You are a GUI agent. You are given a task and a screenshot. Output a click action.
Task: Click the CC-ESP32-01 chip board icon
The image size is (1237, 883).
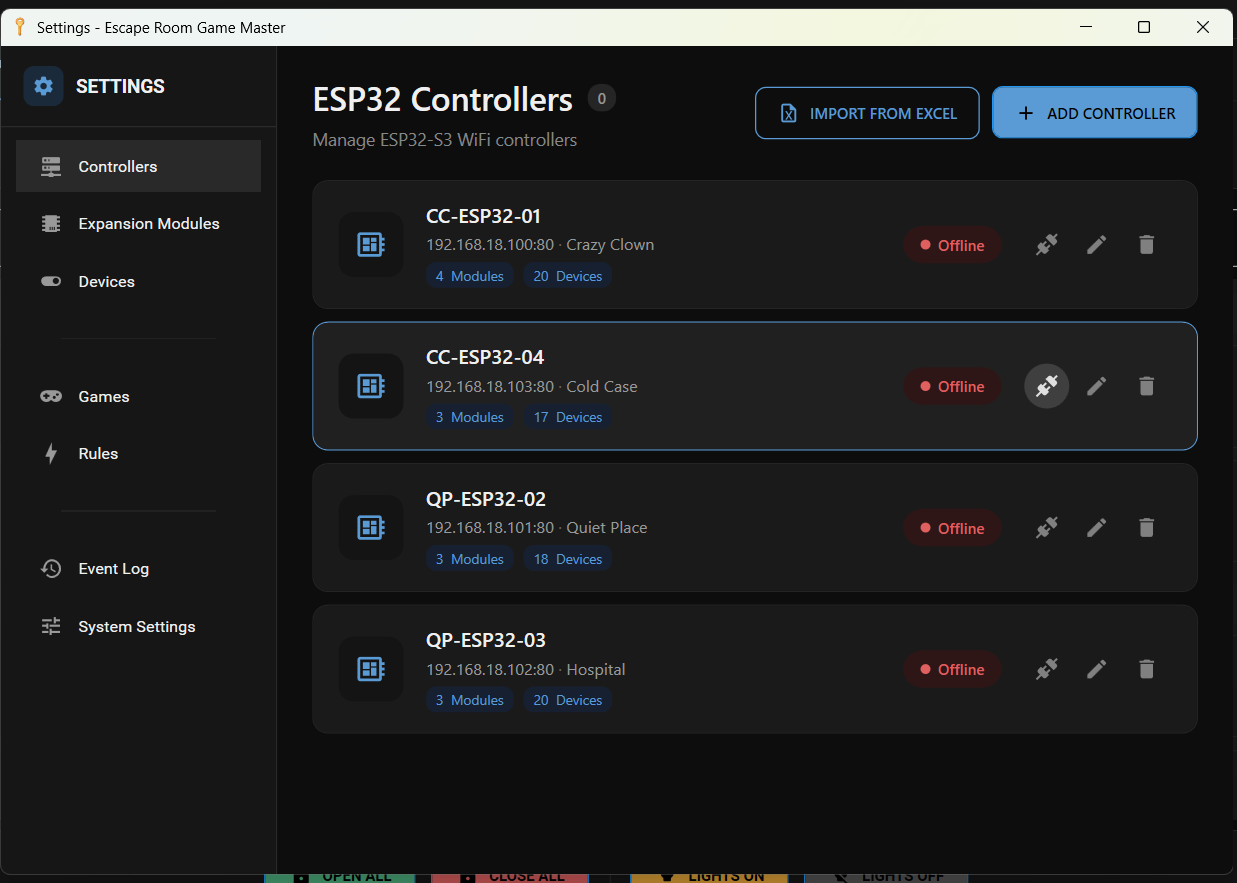click(x=370, y=244)
